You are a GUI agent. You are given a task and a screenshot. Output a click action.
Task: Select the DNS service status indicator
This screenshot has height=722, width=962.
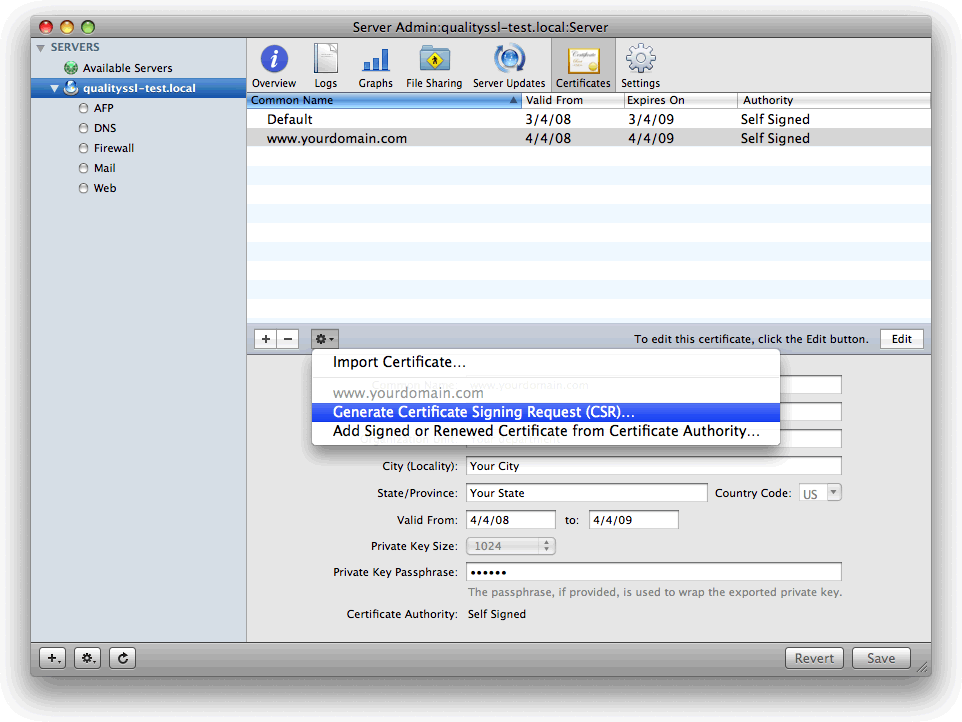(83, 128)
